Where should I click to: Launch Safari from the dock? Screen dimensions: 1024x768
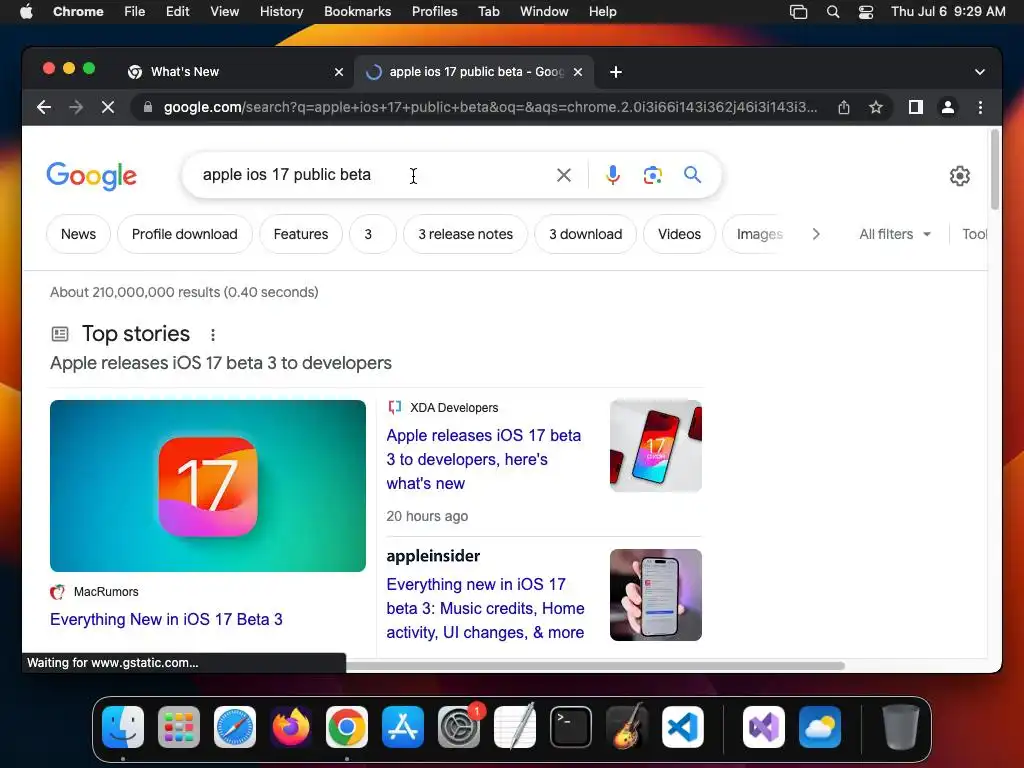pos(235,727)
